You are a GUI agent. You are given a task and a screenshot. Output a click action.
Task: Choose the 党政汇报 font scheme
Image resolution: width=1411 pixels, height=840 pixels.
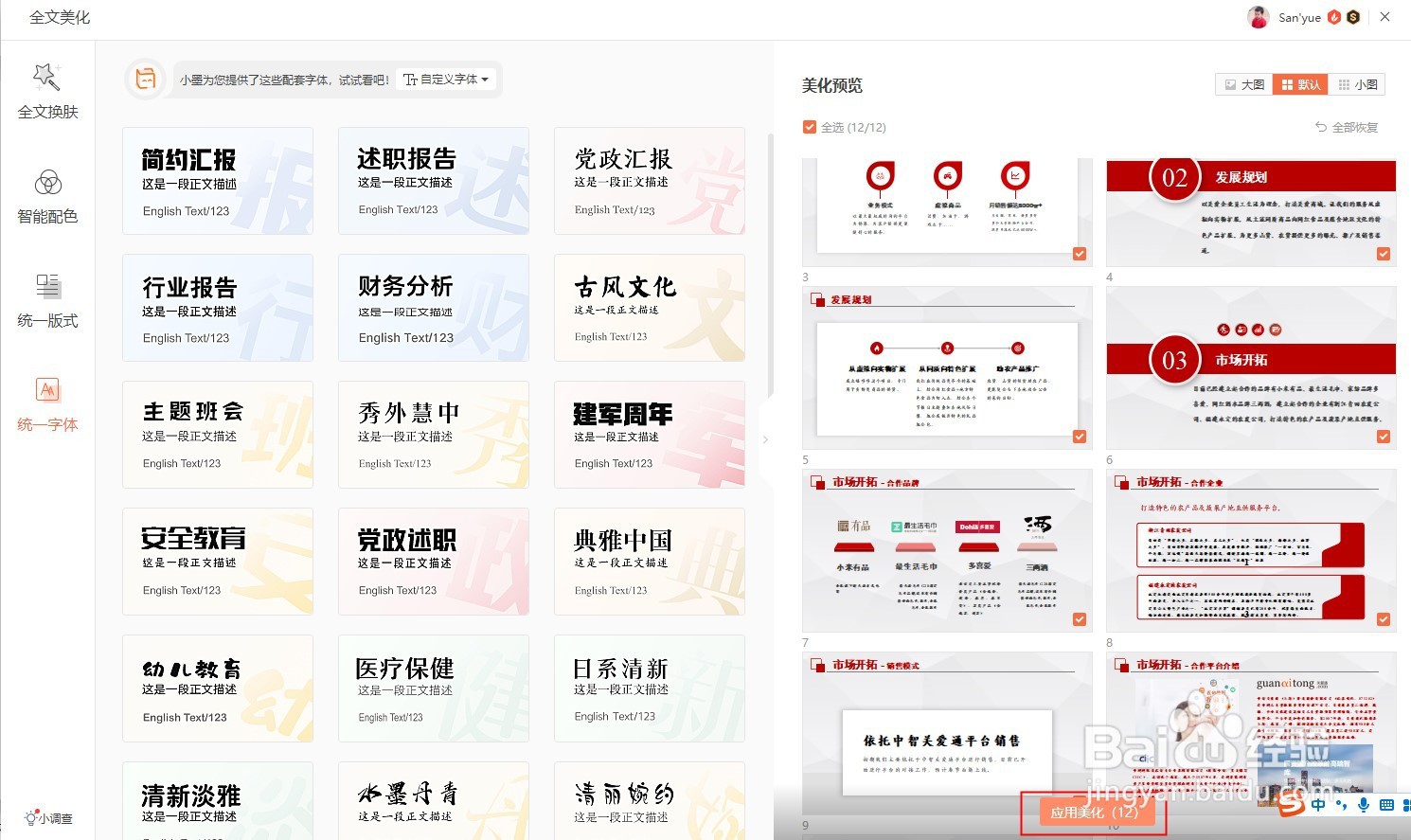pos(650,181)
